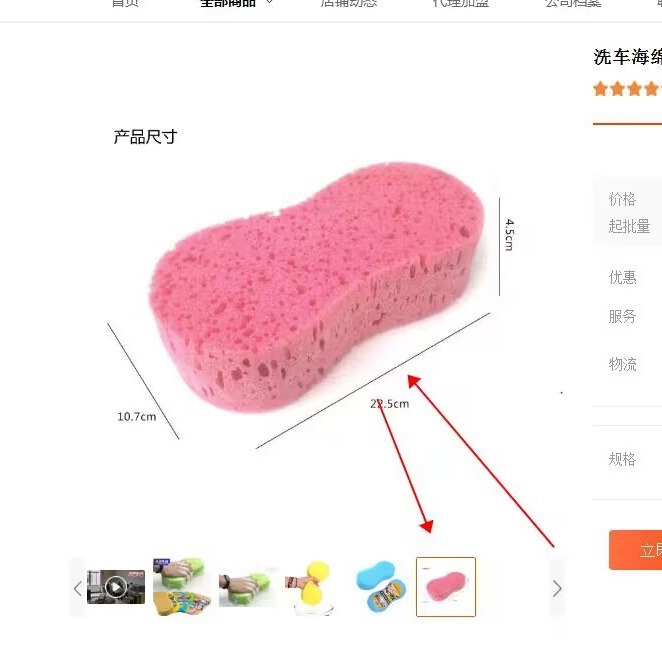Image resolution: width=662 pixels, height=662 pixels.
Task: Show next thumbnails with right arrow
Action: [557, 588]
